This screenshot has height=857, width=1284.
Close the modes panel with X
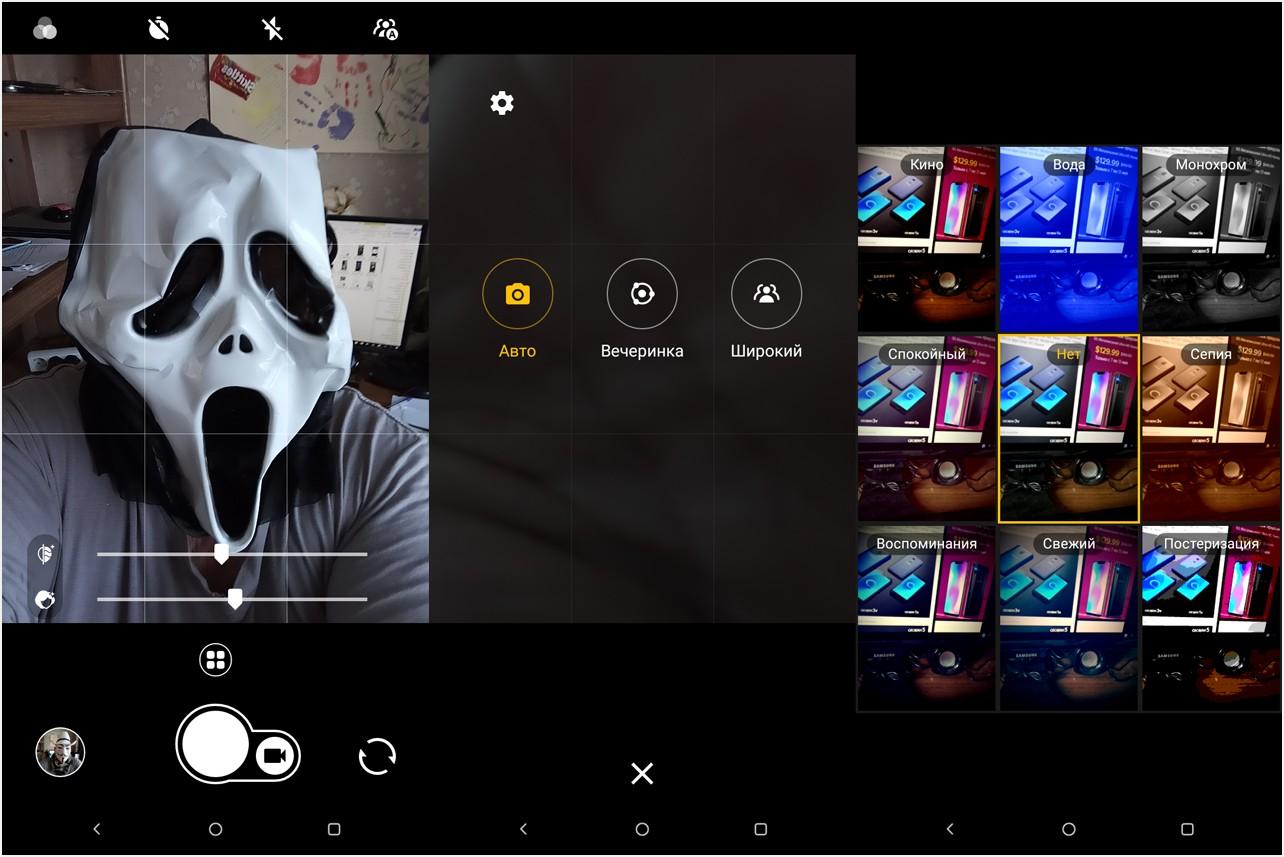click(x=642, y=773)
